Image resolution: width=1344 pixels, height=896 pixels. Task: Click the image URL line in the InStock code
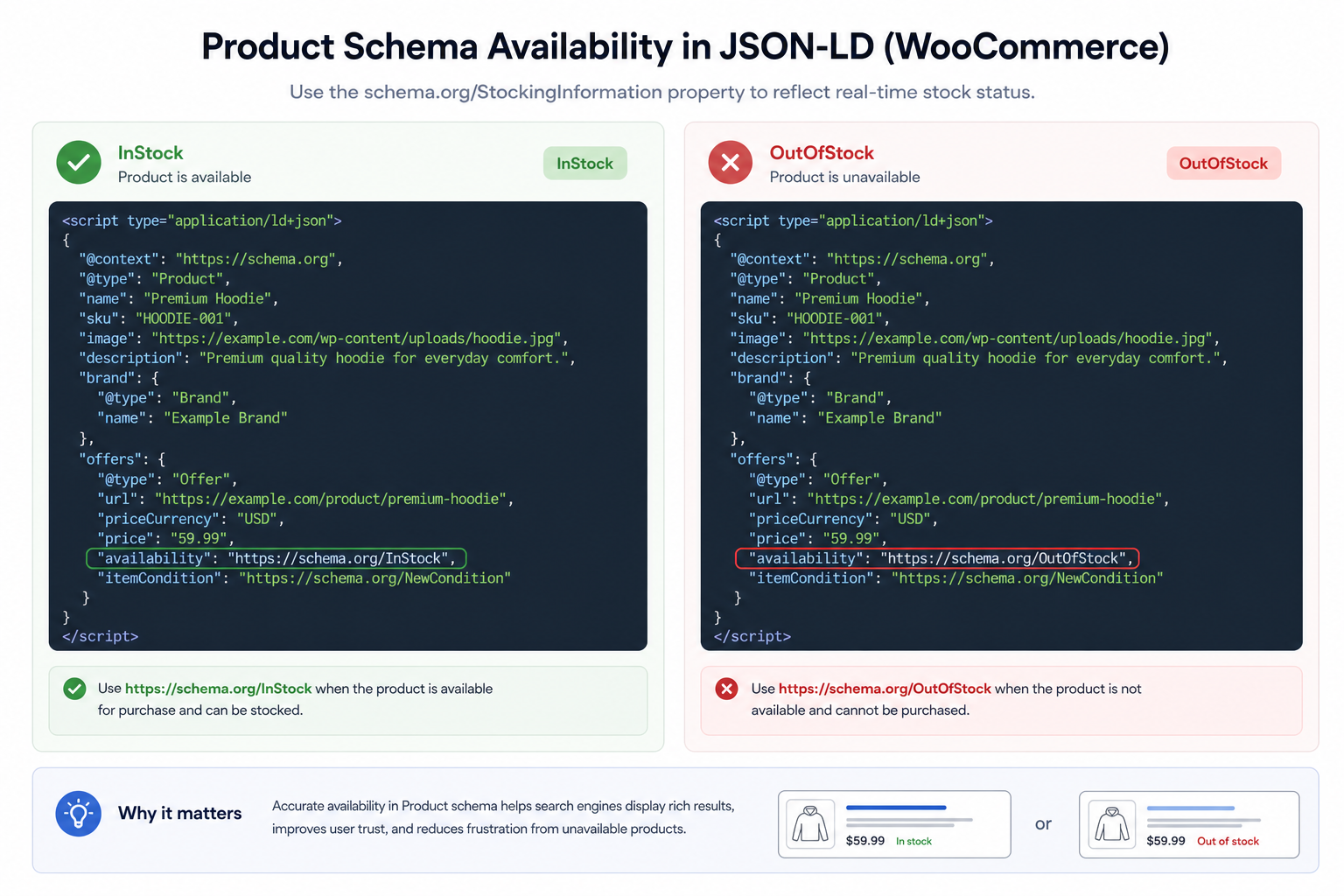coord(325,339)
